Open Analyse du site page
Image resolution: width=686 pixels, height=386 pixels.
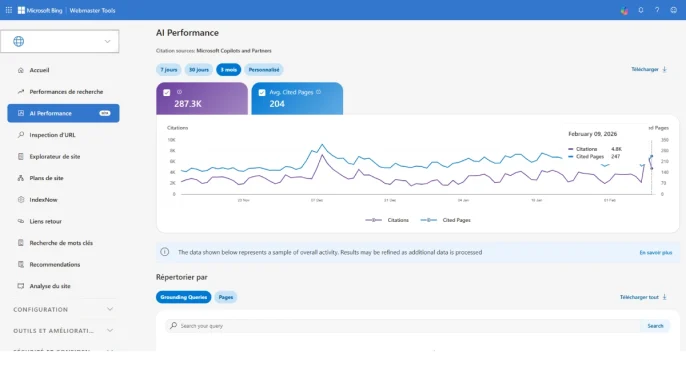(x=50, y=286)
